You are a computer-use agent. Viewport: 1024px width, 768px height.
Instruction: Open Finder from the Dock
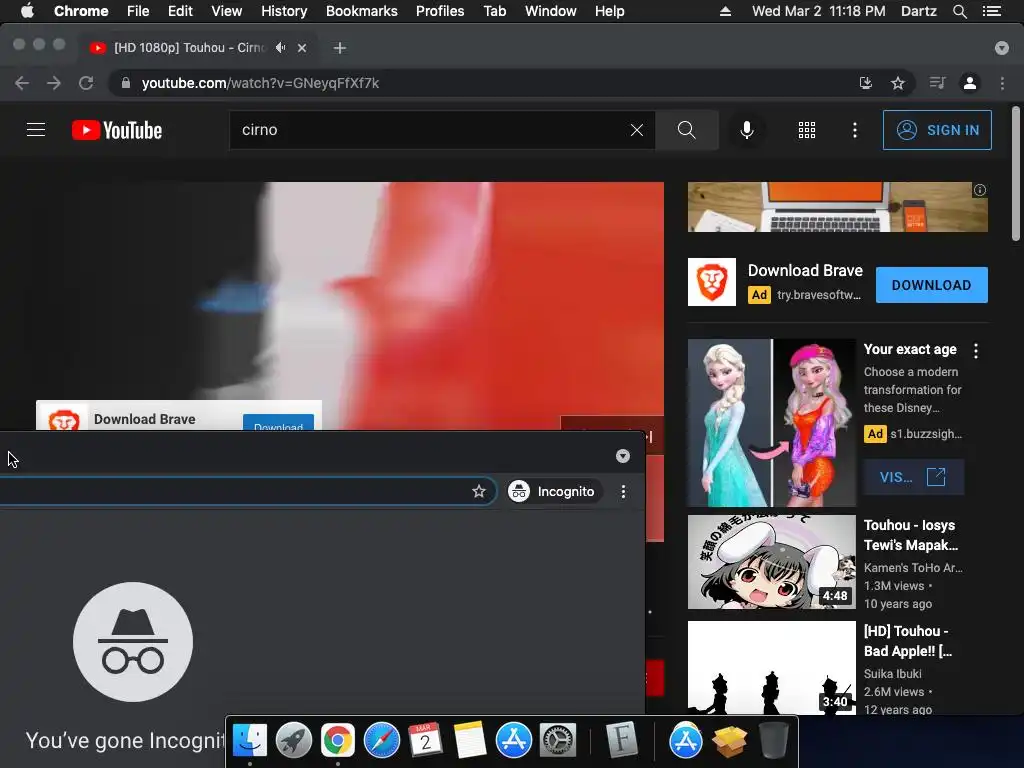[249, 740]
